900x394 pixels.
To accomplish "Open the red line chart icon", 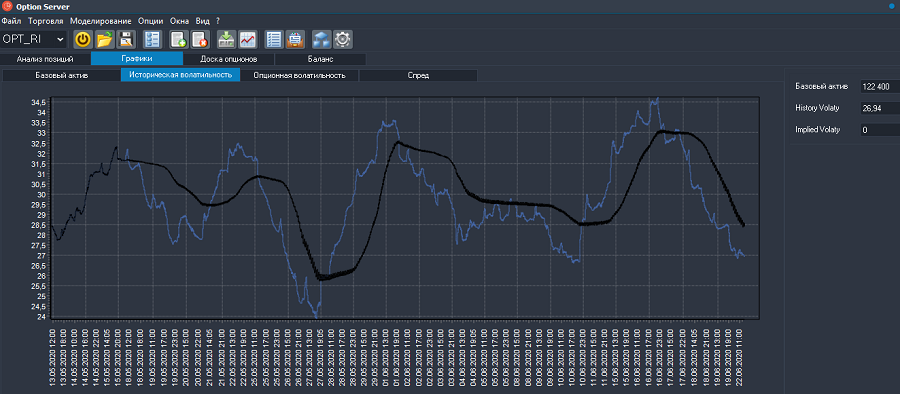I will pos(248,40).
